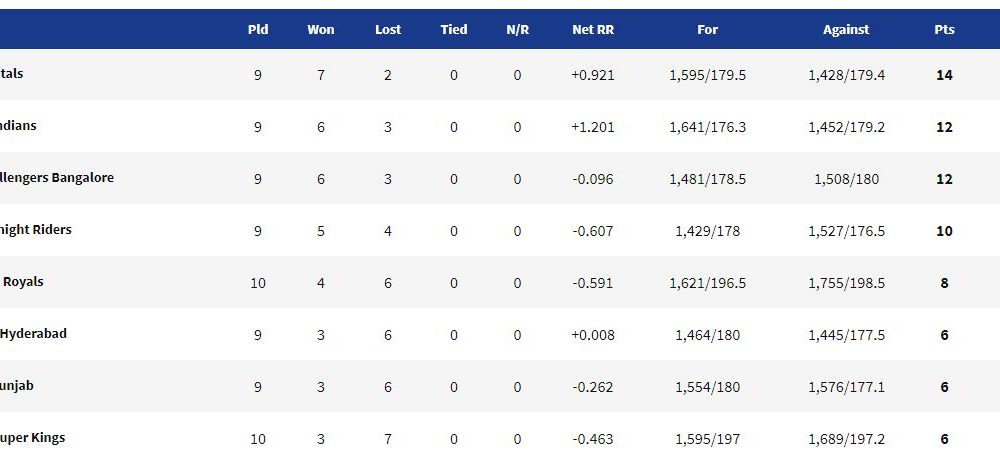1000x473 pixels.
Task: Click the Super Kings team name
Action: point(33,437)
